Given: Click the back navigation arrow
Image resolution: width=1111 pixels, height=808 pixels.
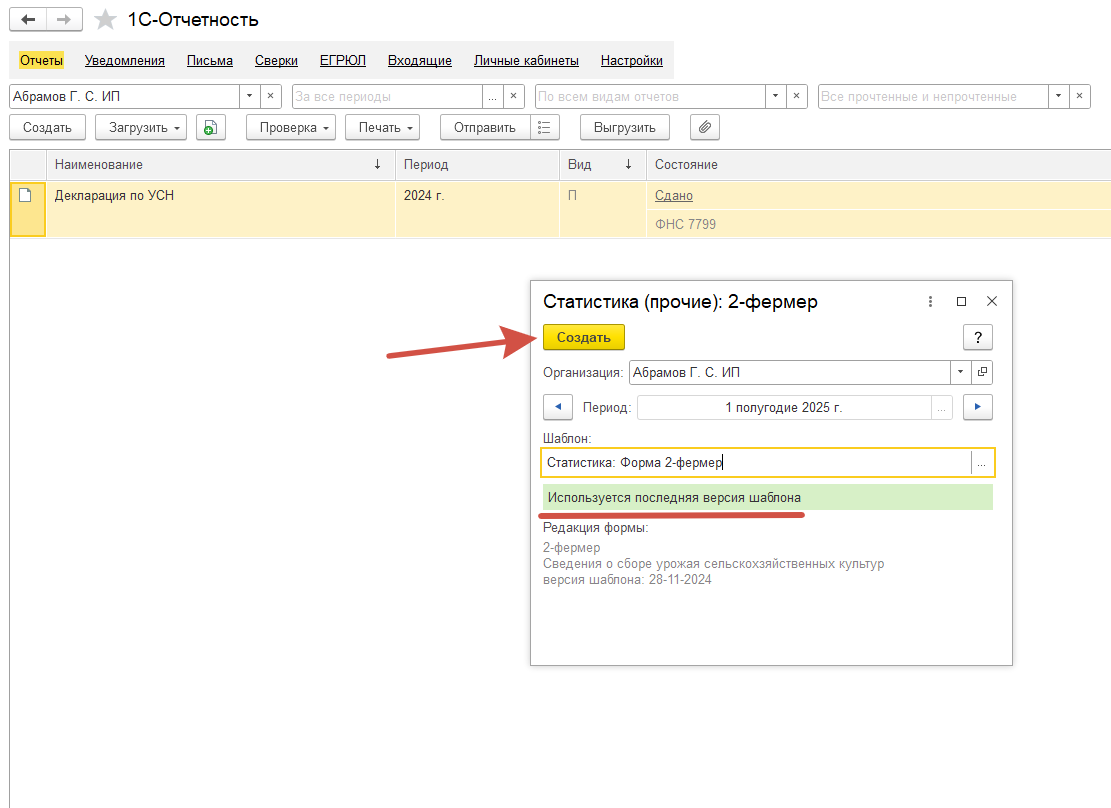Looking at the screenshot, I should (28, 20).
